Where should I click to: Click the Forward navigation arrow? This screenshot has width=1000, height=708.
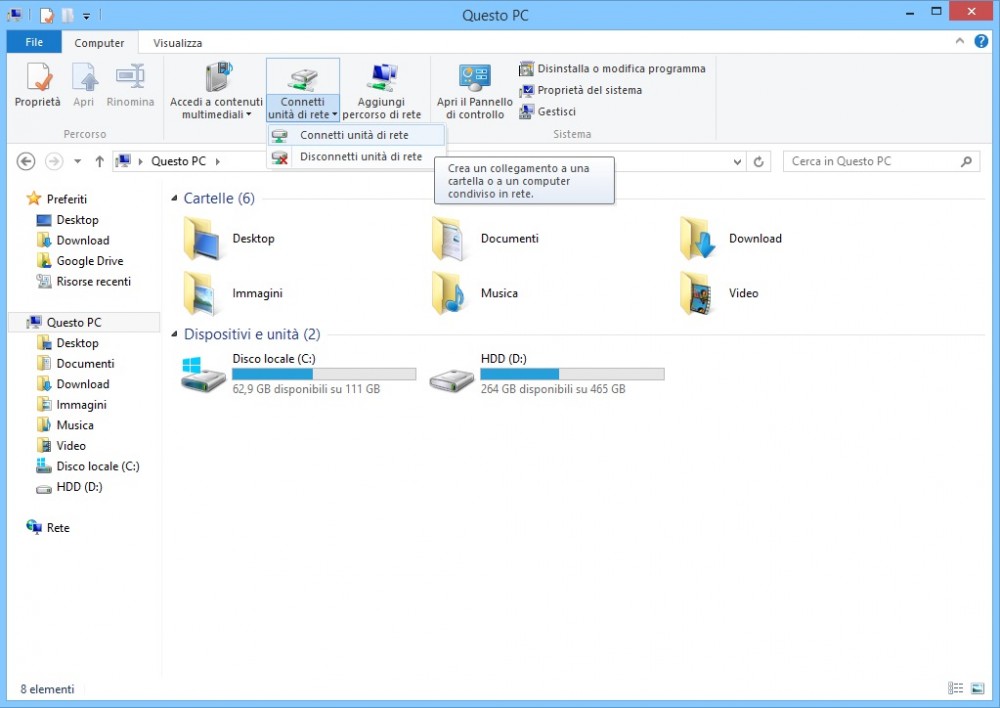click(x=54, y=161)
